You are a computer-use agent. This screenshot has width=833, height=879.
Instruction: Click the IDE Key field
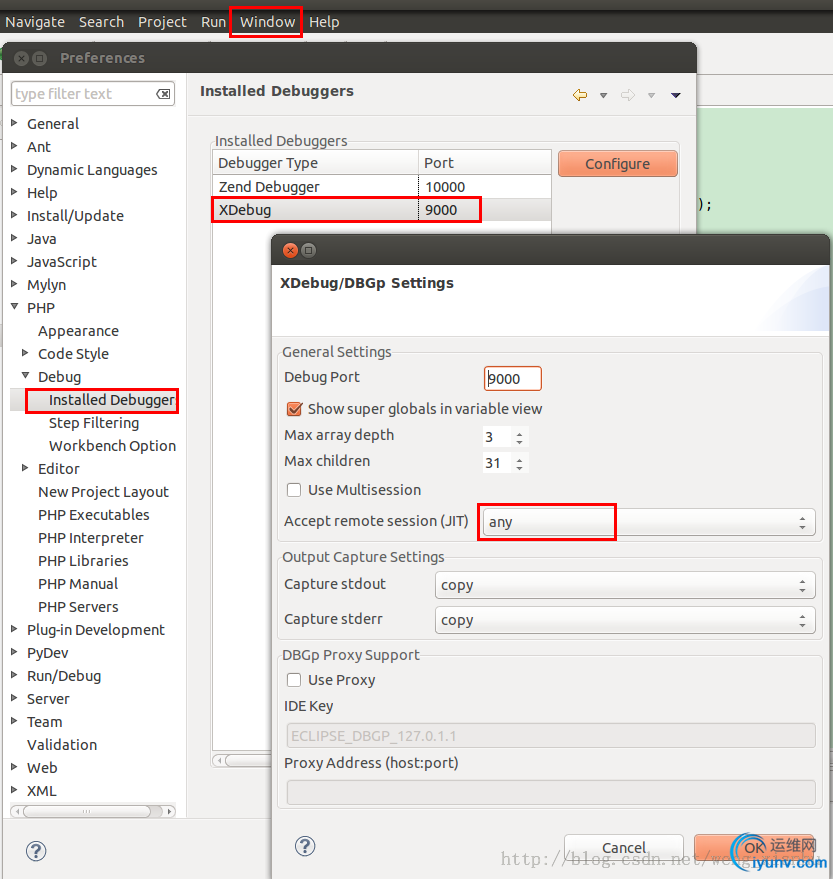(x=550, y=735)
